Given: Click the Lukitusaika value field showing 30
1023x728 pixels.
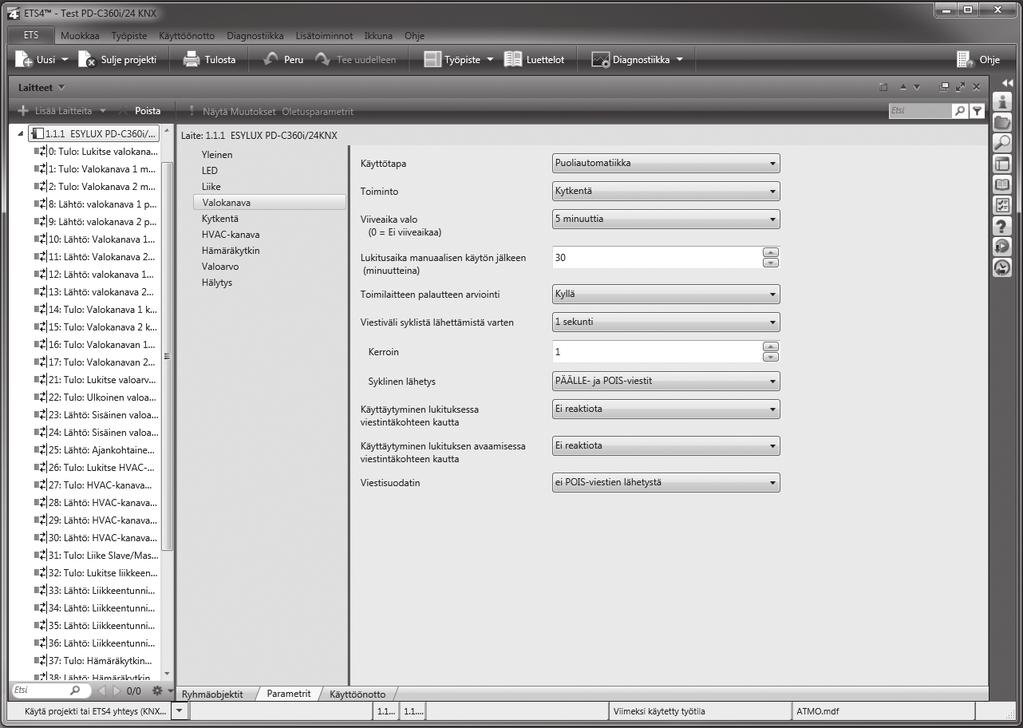Looking at the screenshot, I should point(656,258).
